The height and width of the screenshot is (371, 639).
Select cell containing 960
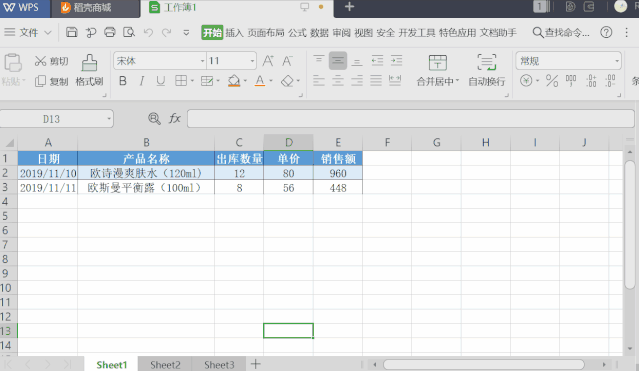click(338, 173)
